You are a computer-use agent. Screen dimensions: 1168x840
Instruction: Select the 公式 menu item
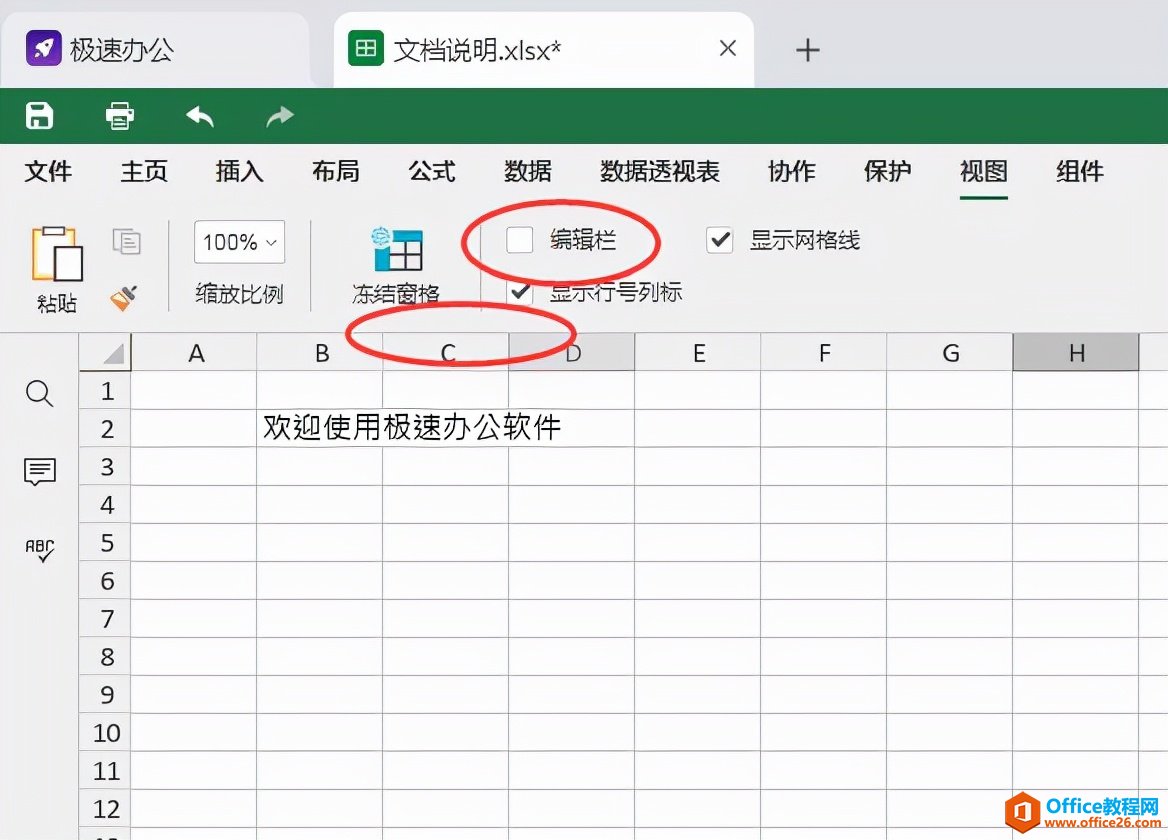431,171
